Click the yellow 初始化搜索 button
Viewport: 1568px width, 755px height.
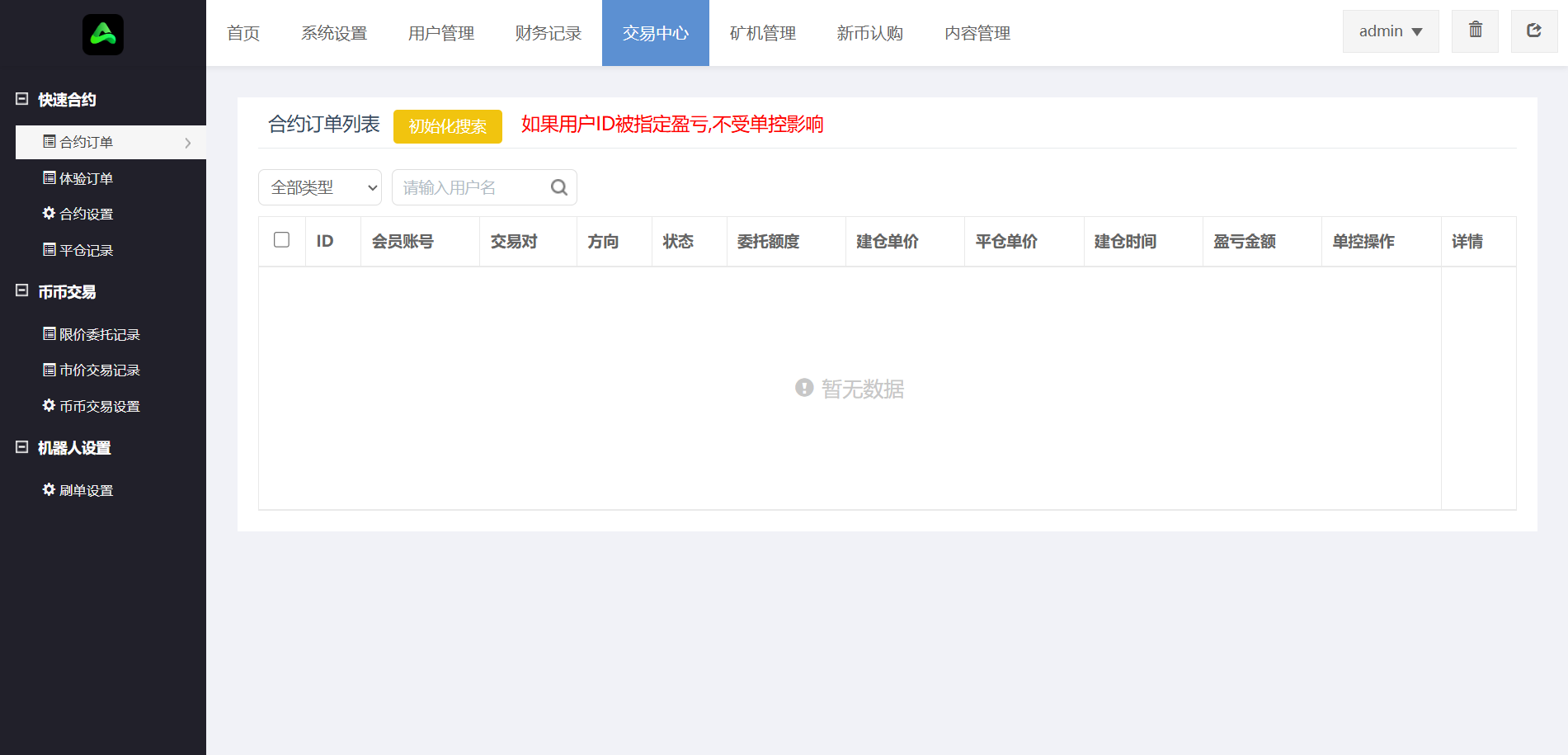[x=447, y=126]
